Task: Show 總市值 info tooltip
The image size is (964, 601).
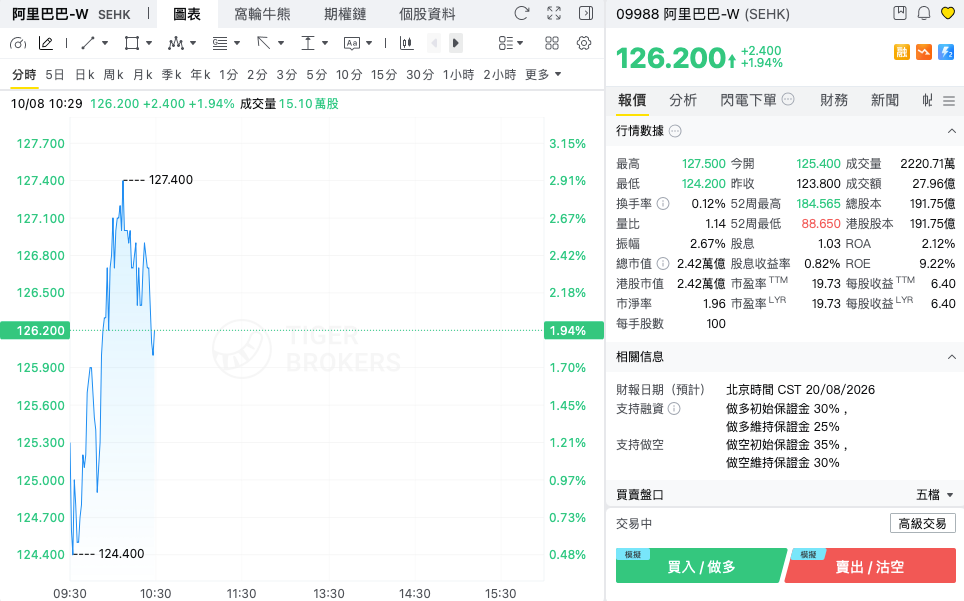Action: point(663,264)
